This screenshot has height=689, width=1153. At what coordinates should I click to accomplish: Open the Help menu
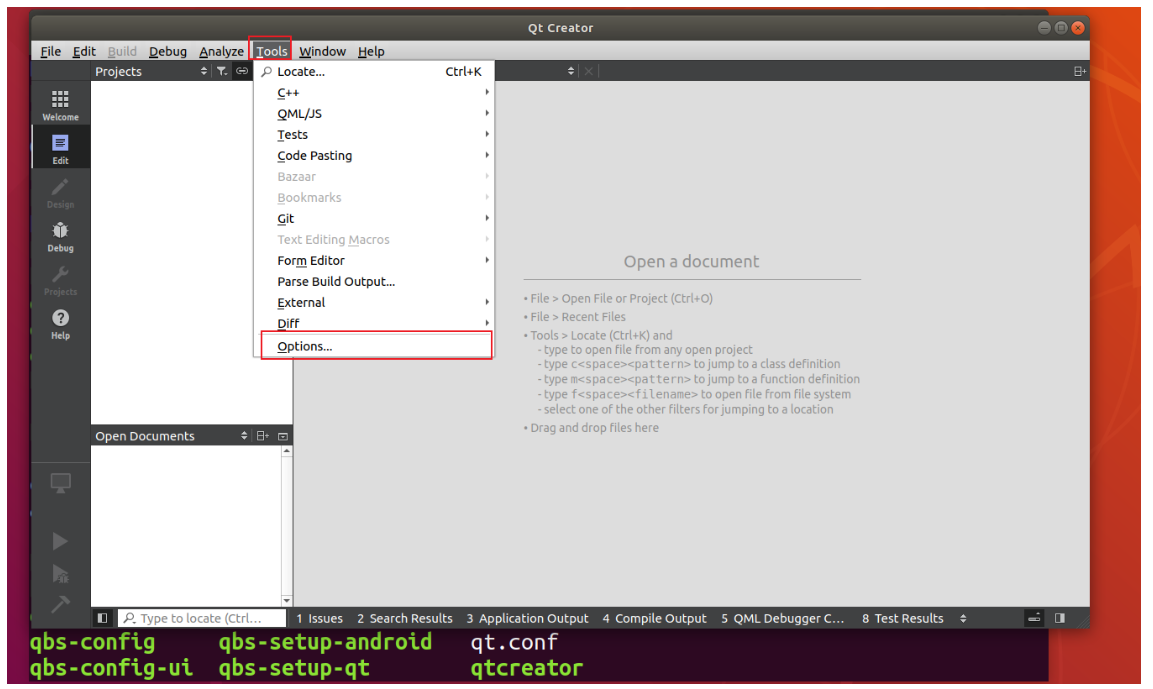[x=371, y=51]
